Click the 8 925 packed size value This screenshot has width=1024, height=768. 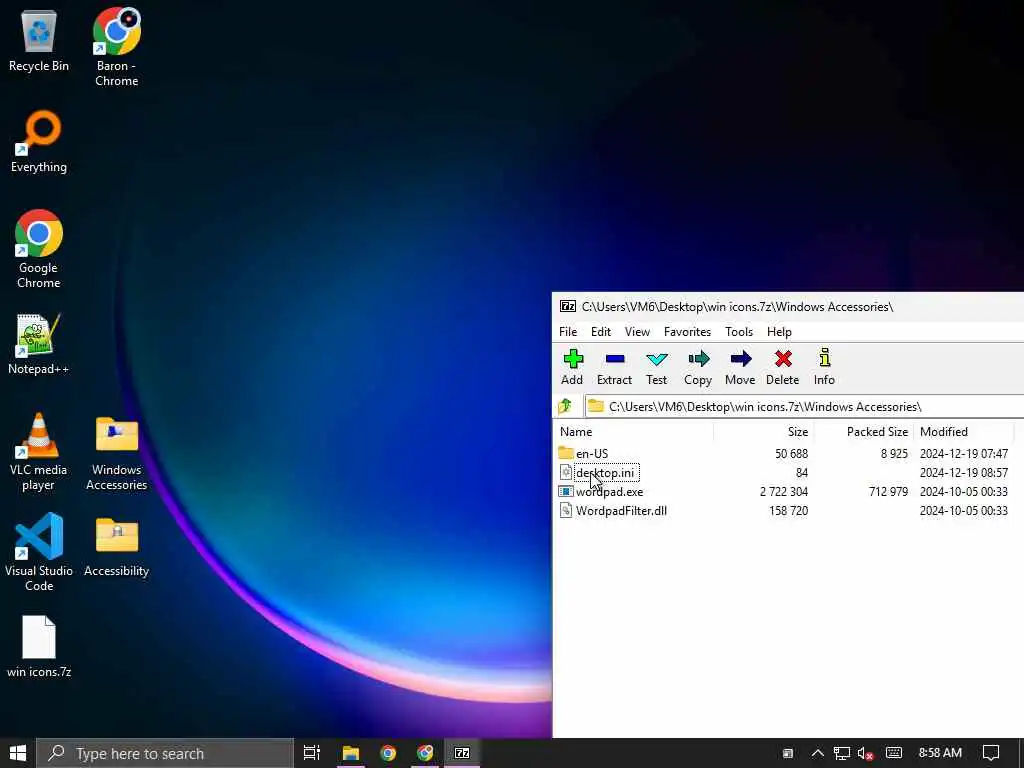coord(894,453)
